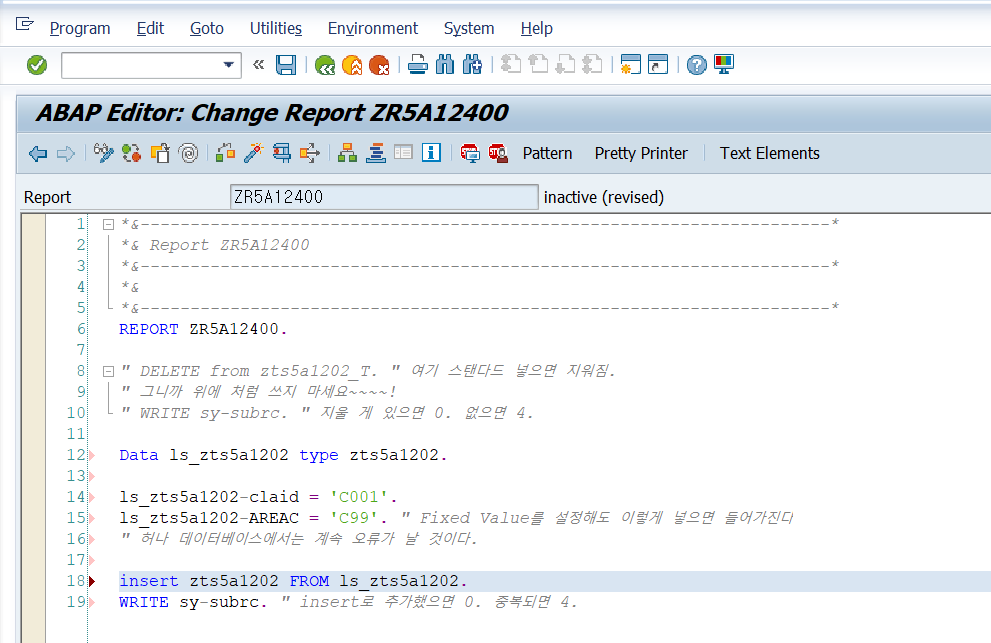Viewport: 991px width, 643px height.
Task: Print the report using the printer icon
Action: 418,64
